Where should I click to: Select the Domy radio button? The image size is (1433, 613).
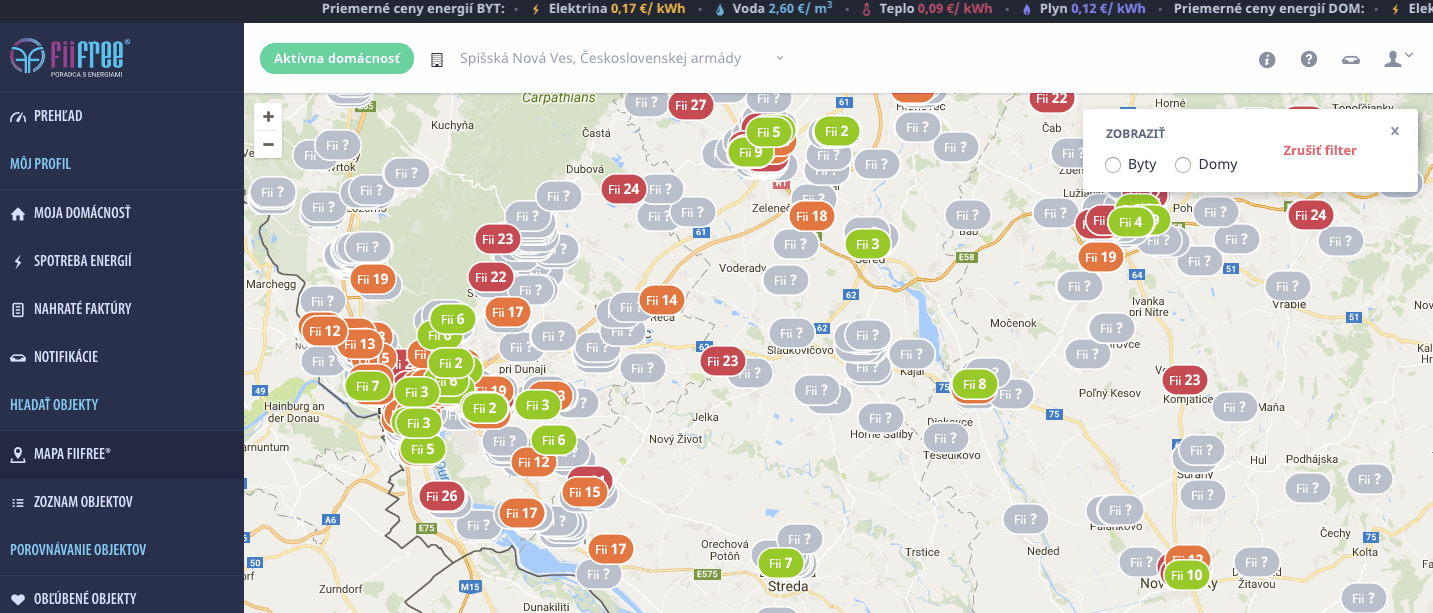1183,165
